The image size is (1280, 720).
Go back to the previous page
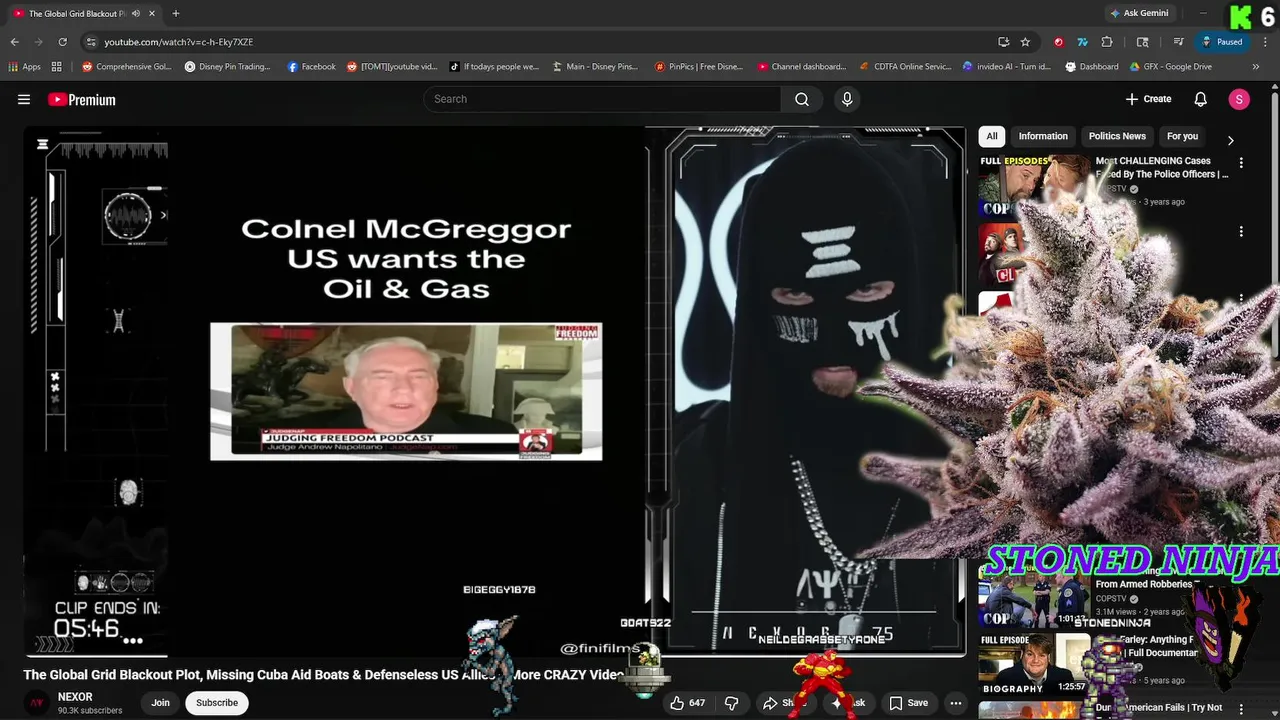(14, 42)
